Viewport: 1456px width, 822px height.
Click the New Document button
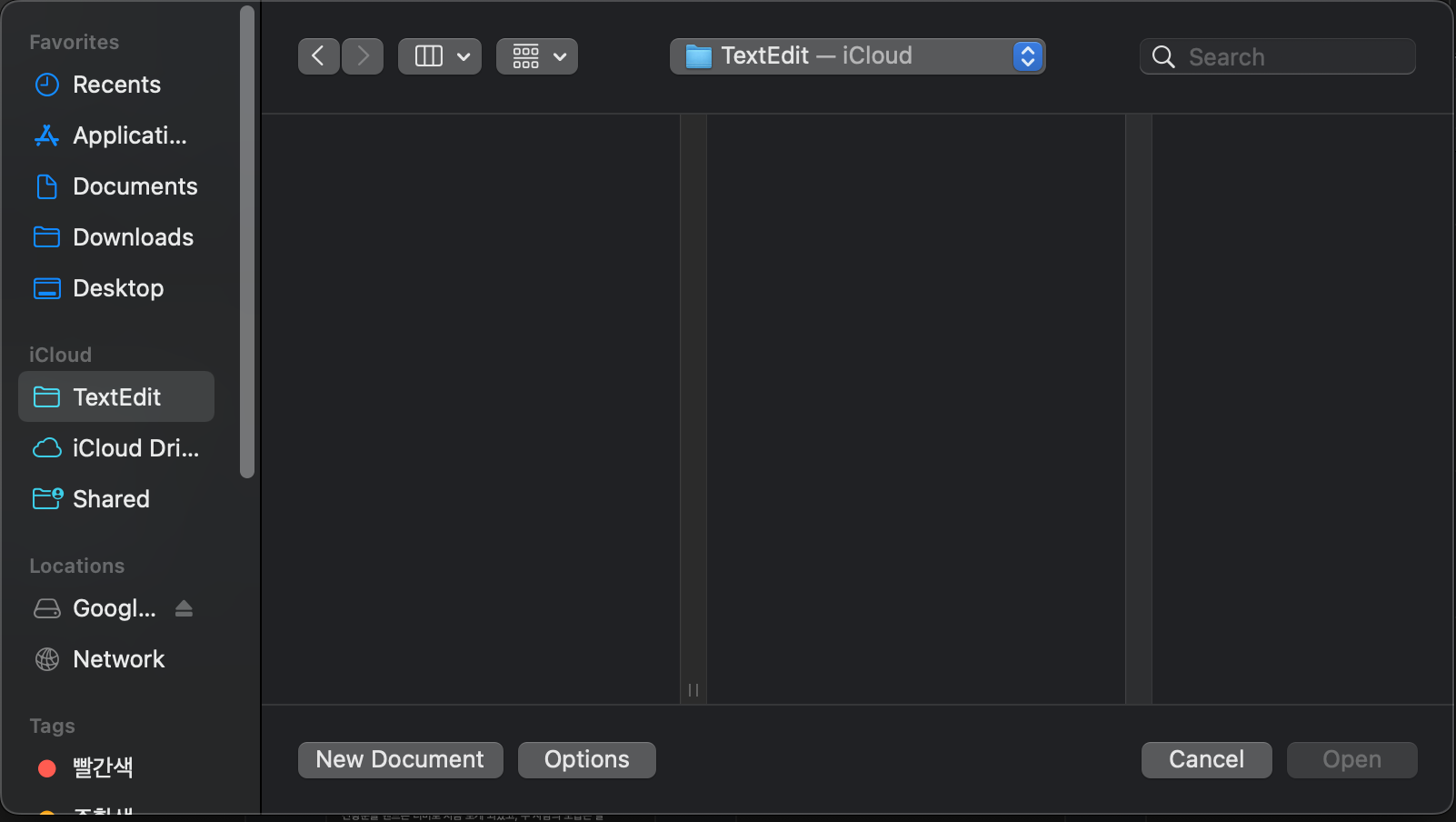coord(401,760)
